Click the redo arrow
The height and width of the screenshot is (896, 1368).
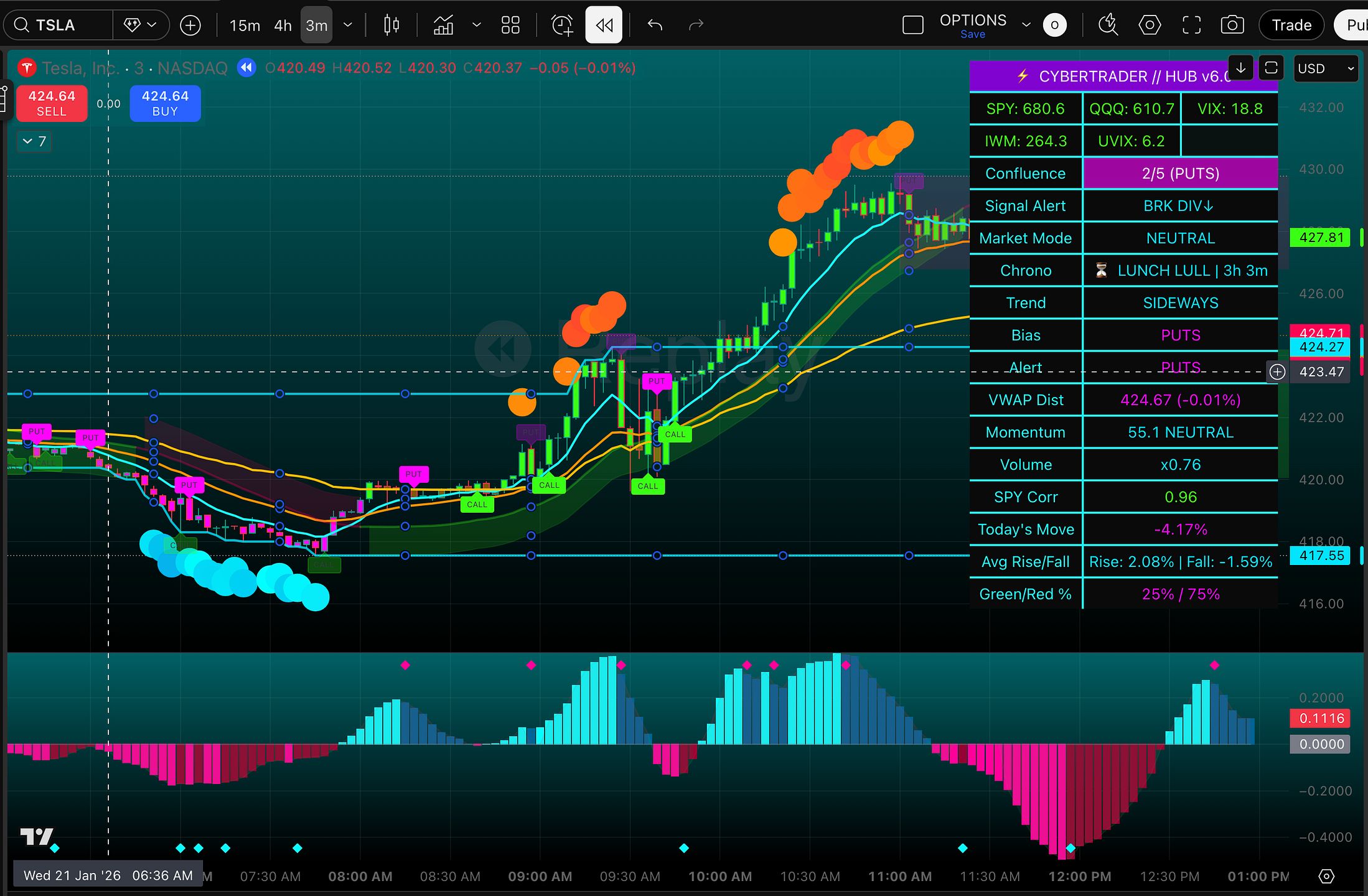[696, 25]
